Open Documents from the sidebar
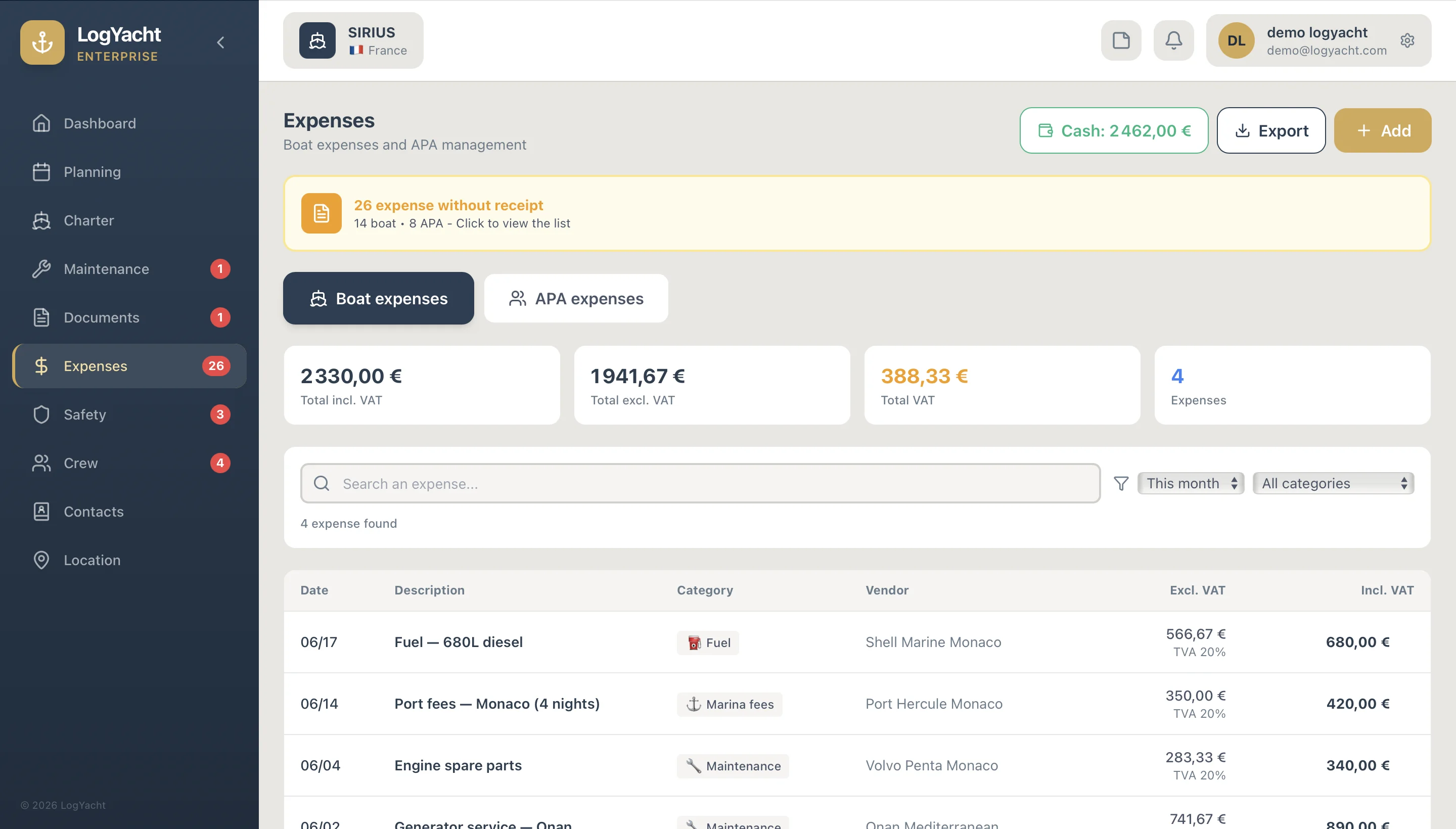 (129, 317)
